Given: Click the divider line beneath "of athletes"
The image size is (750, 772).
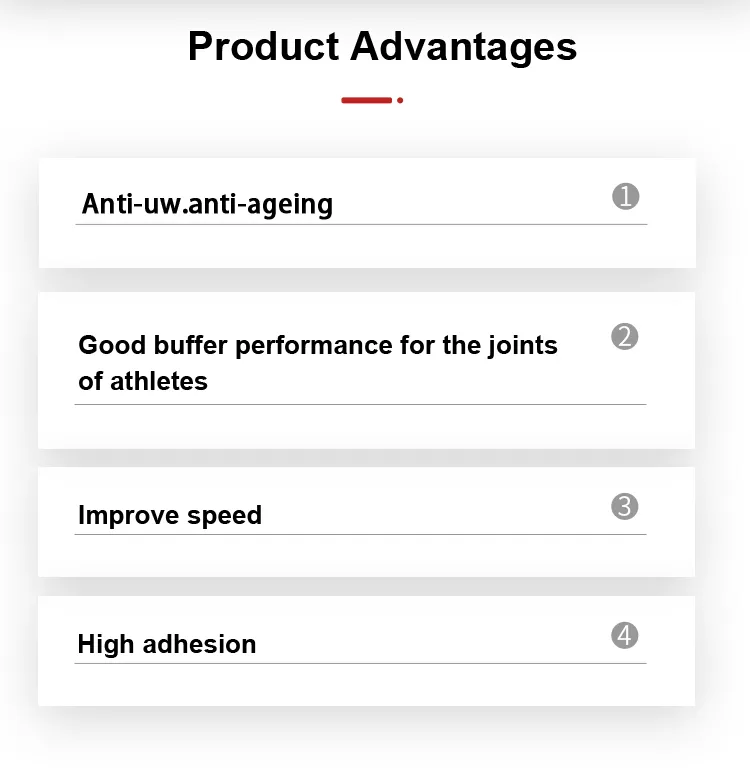Looking at the screenshot, I should [360, 404].
